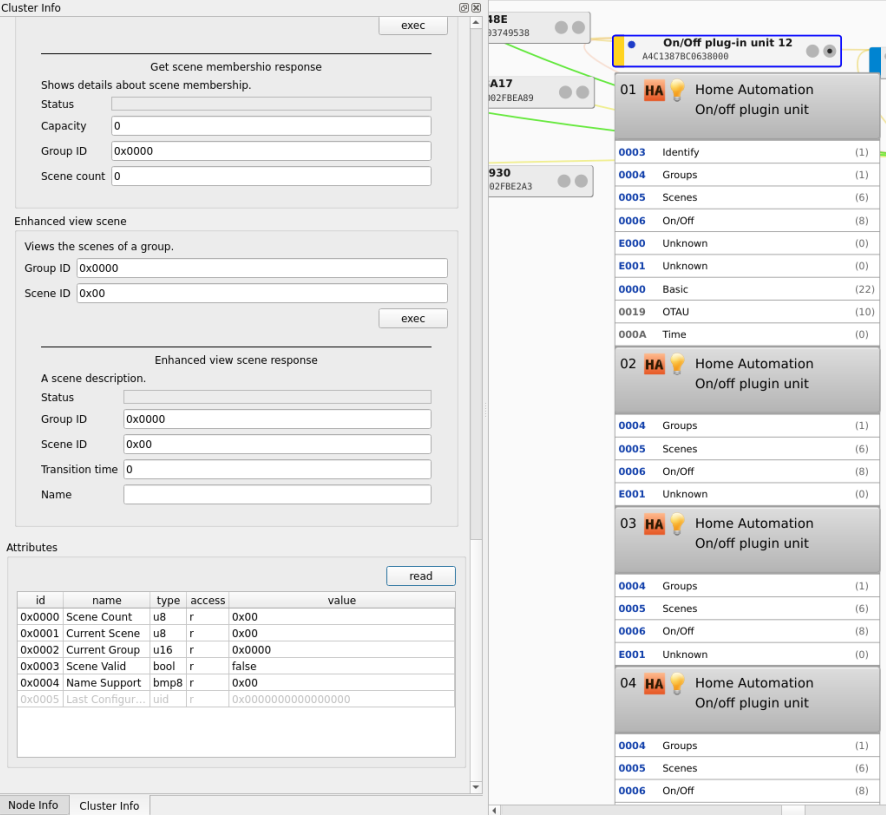
Task: Click the light bulb icon of endpoint 03
Action: (677, 523)
